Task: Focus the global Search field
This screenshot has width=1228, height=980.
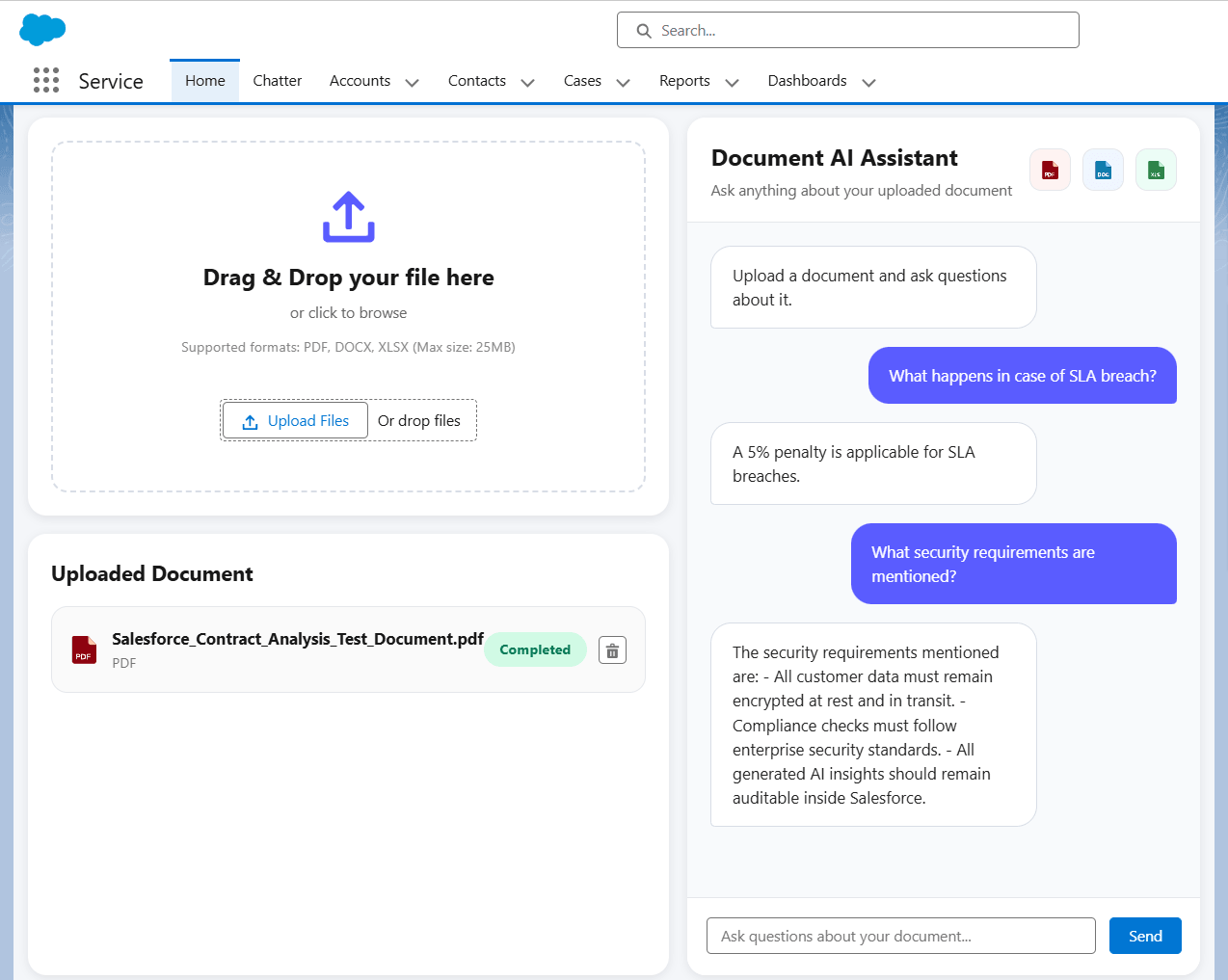Action: (848, 30)
